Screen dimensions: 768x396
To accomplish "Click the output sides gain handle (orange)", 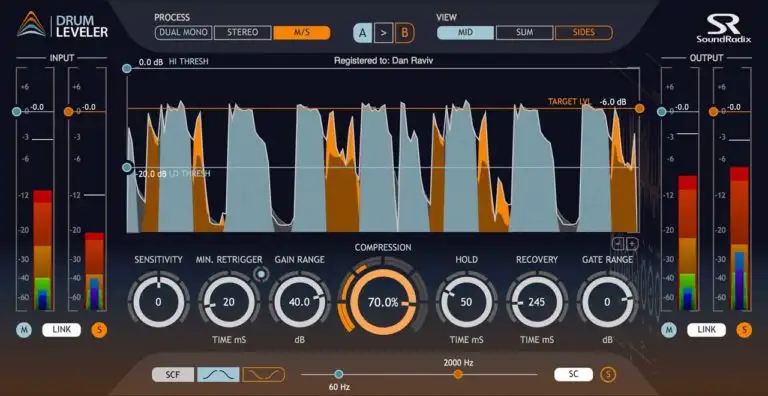I will [x=713, y=112].
